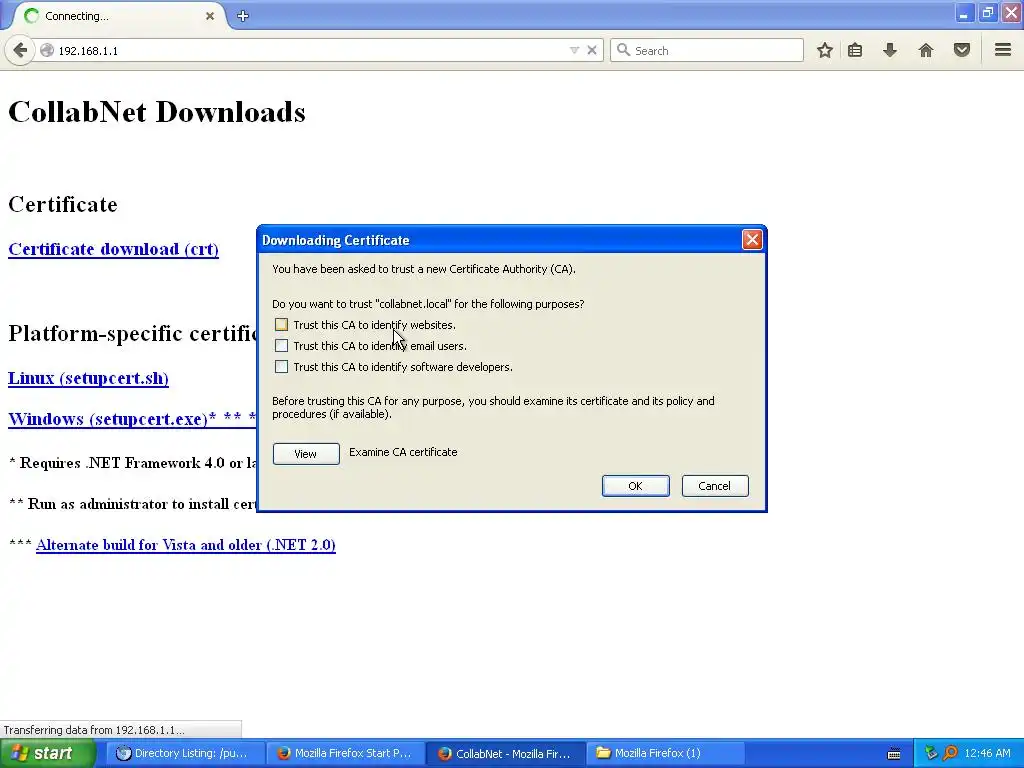Enable trust CA to identify email users
Viewport: 1024px width, 768px height.
281,345
